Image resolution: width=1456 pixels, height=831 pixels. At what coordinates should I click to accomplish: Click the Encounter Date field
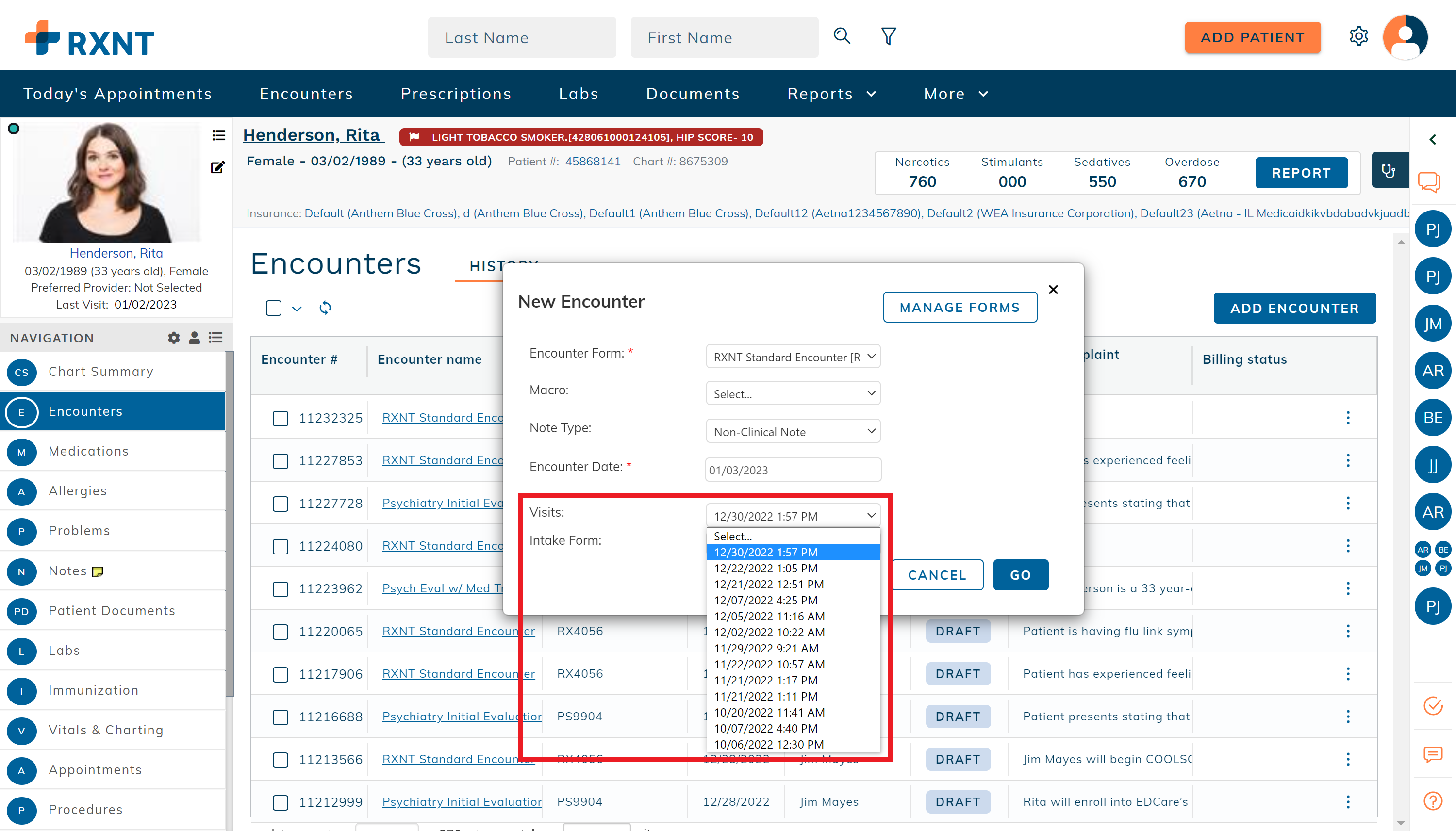[x=793, y=470]
